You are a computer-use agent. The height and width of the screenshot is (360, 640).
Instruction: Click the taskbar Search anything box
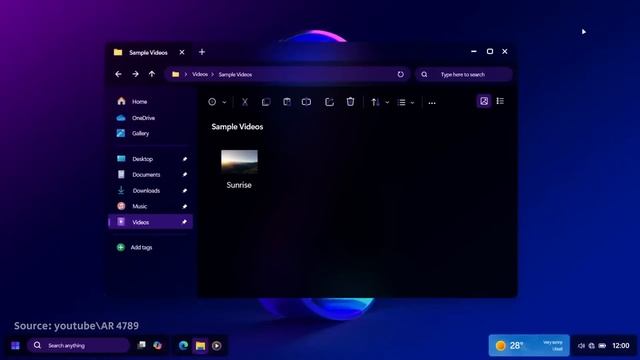tap(78, 346)
